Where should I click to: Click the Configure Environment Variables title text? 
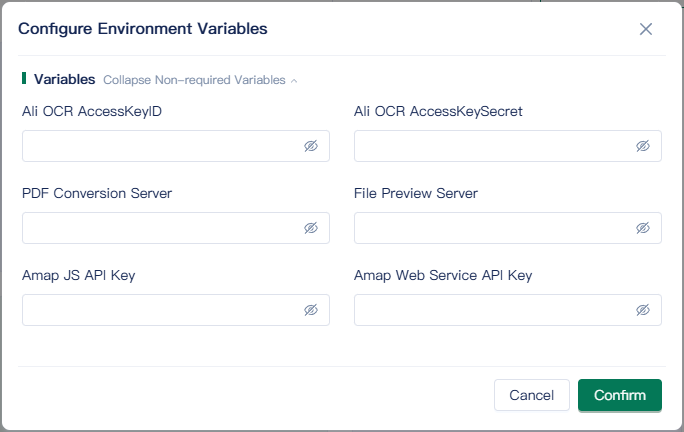click(143, 29)
